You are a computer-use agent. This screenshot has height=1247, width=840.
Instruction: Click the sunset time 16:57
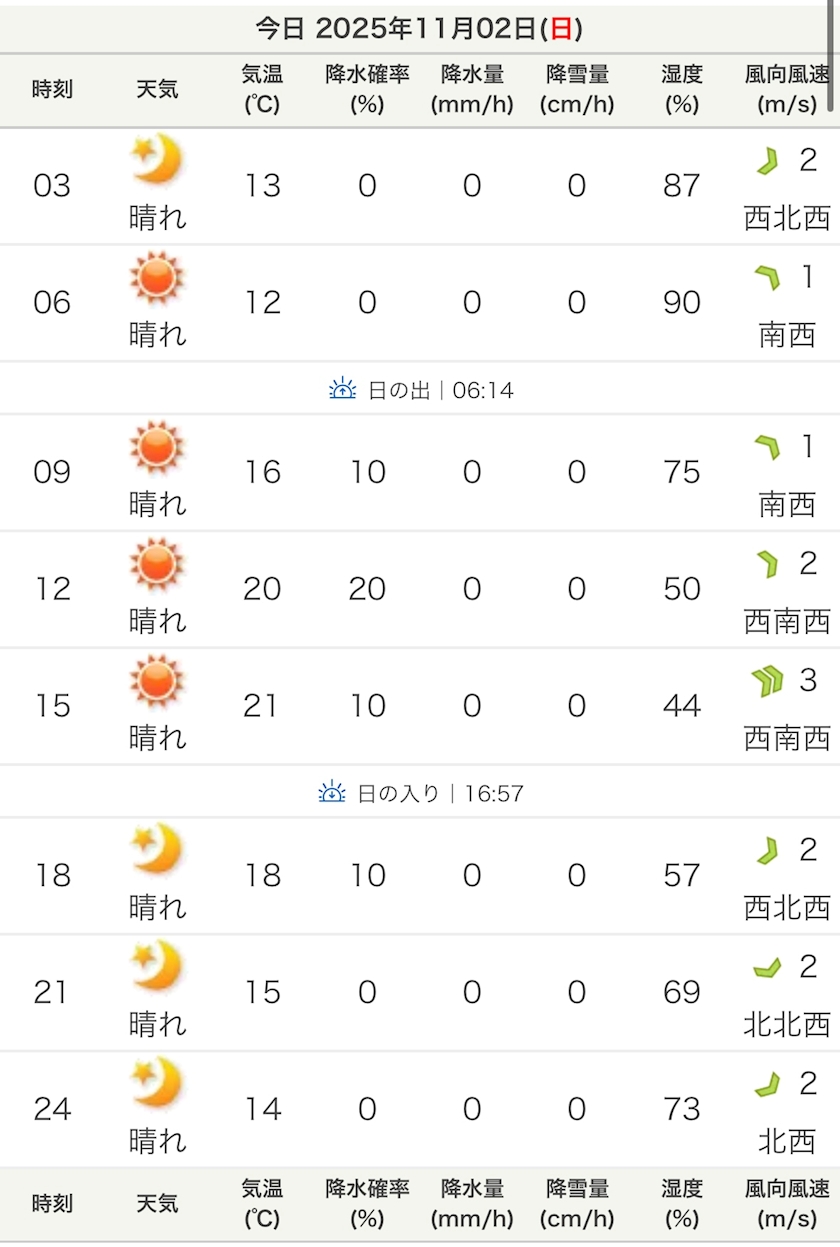493,794
